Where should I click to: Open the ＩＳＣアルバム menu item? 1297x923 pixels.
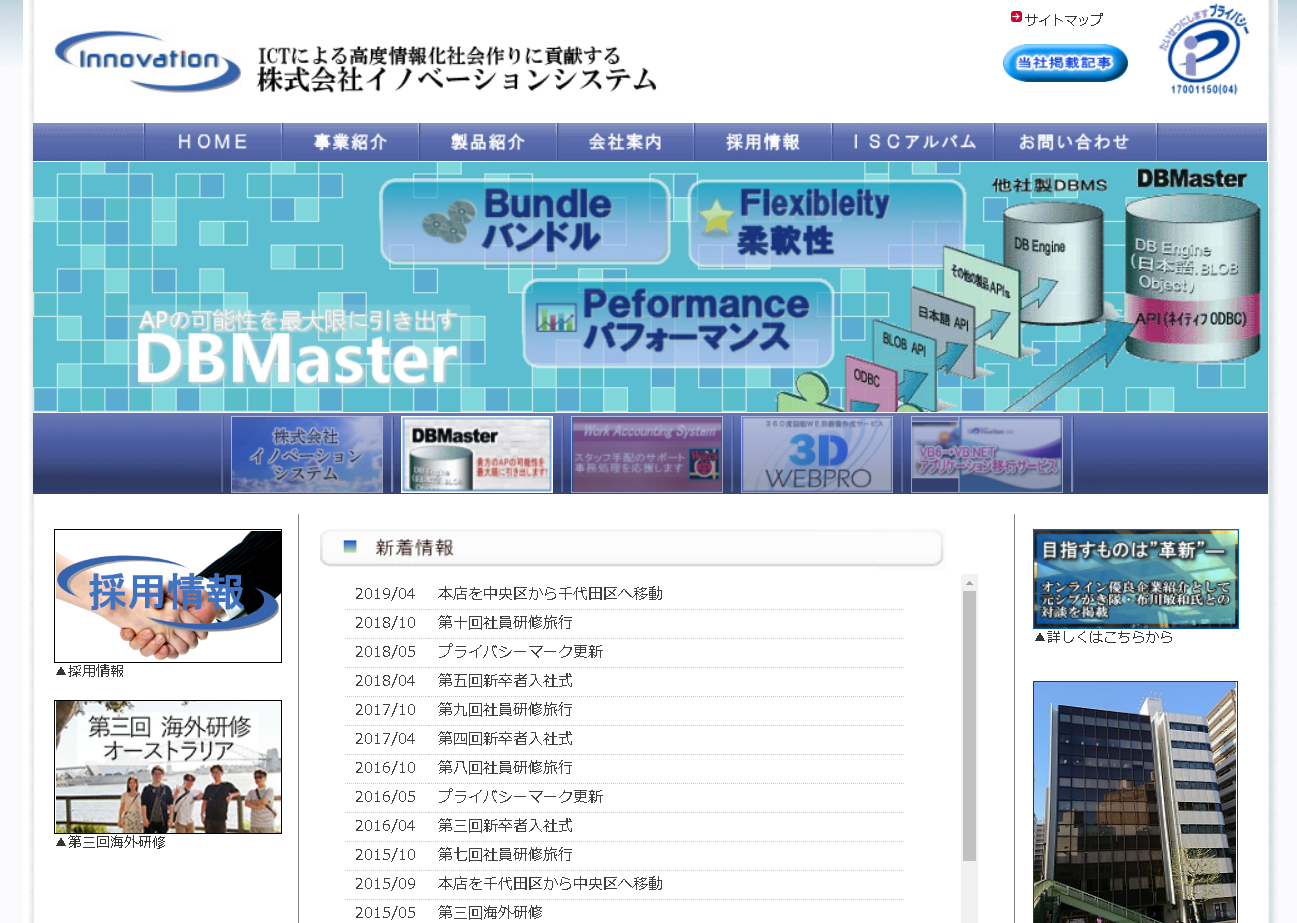click(x=913, y=142)
